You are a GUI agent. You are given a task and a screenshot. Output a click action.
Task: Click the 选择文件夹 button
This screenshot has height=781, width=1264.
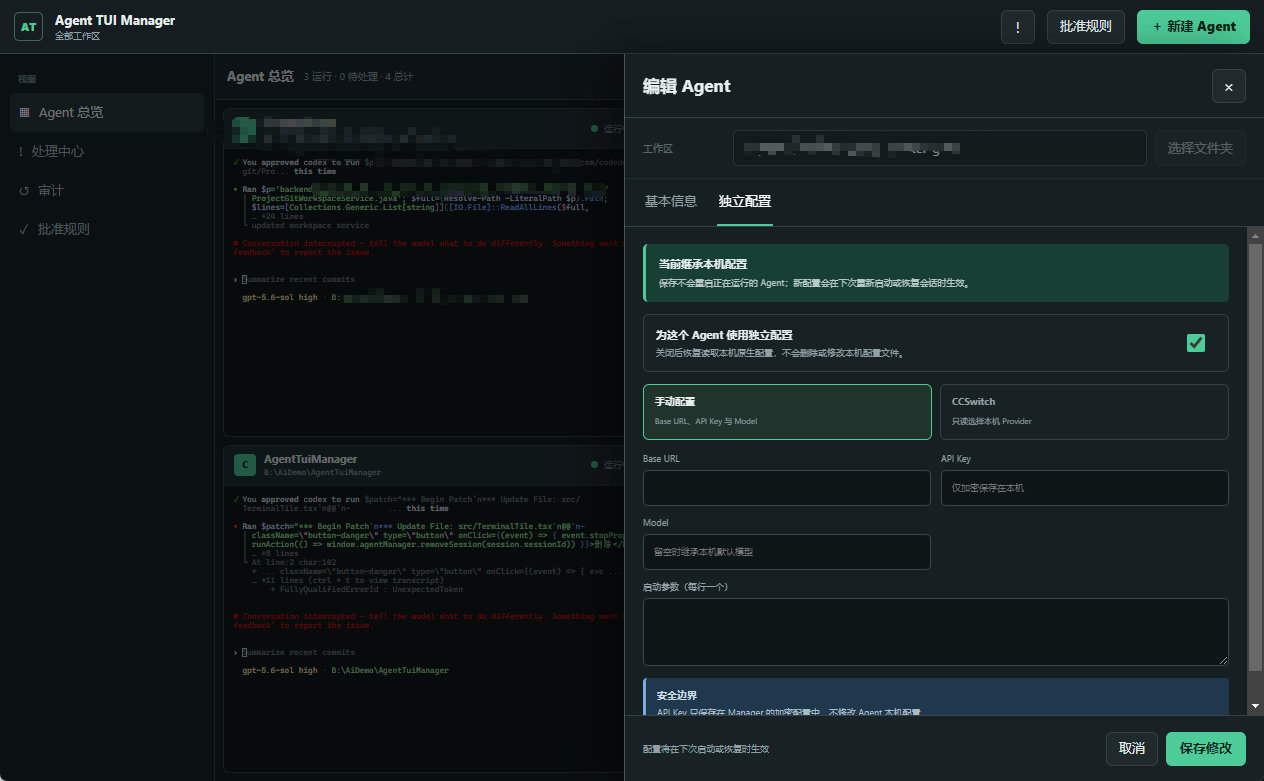point(1200,148)
